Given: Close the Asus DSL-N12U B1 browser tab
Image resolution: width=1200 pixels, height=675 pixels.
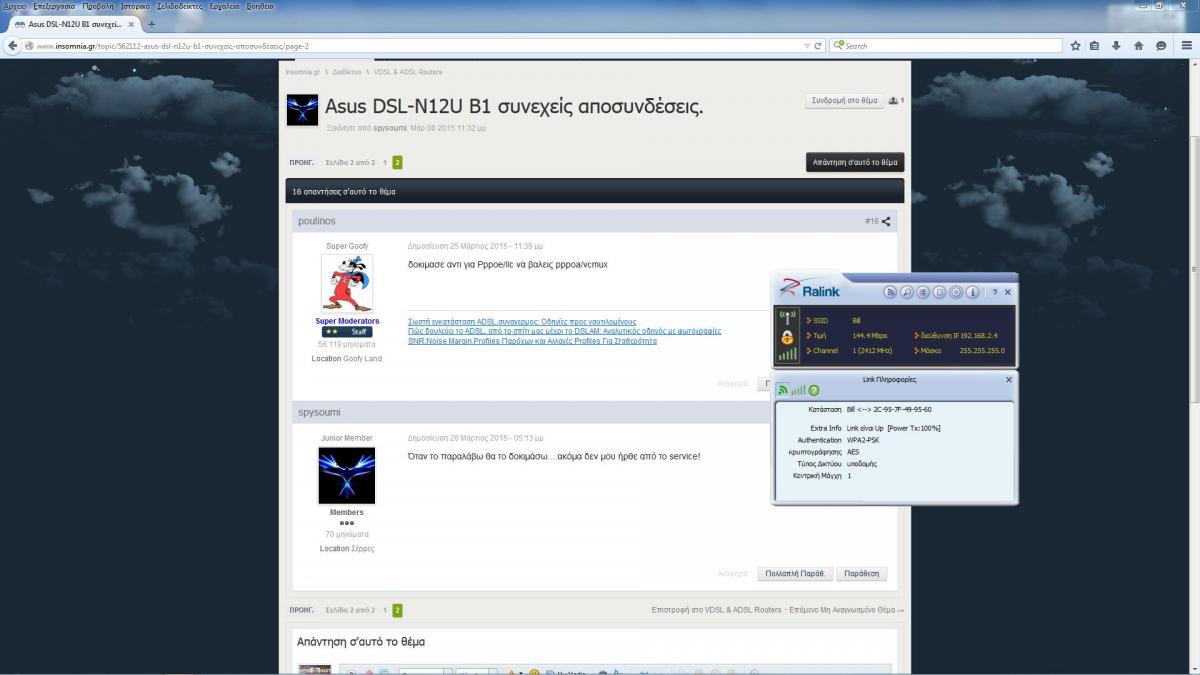Looking at the screenshot, I should [x=130, y=23].
